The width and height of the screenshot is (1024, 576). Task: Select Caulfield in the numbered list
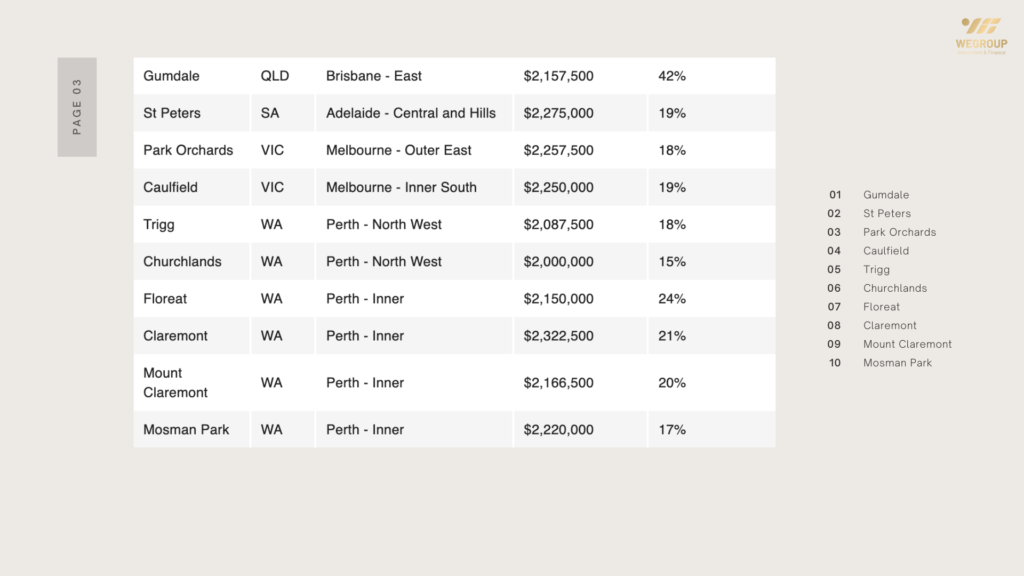886,251
